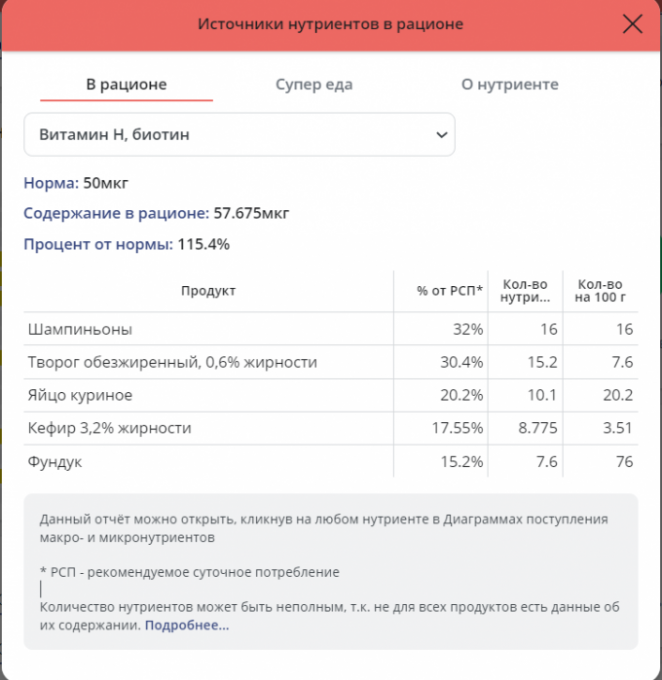Viewport: 662px width, 680px height.
Task: Click the Кол-во нутри... column header
Action: coord(525,290)
